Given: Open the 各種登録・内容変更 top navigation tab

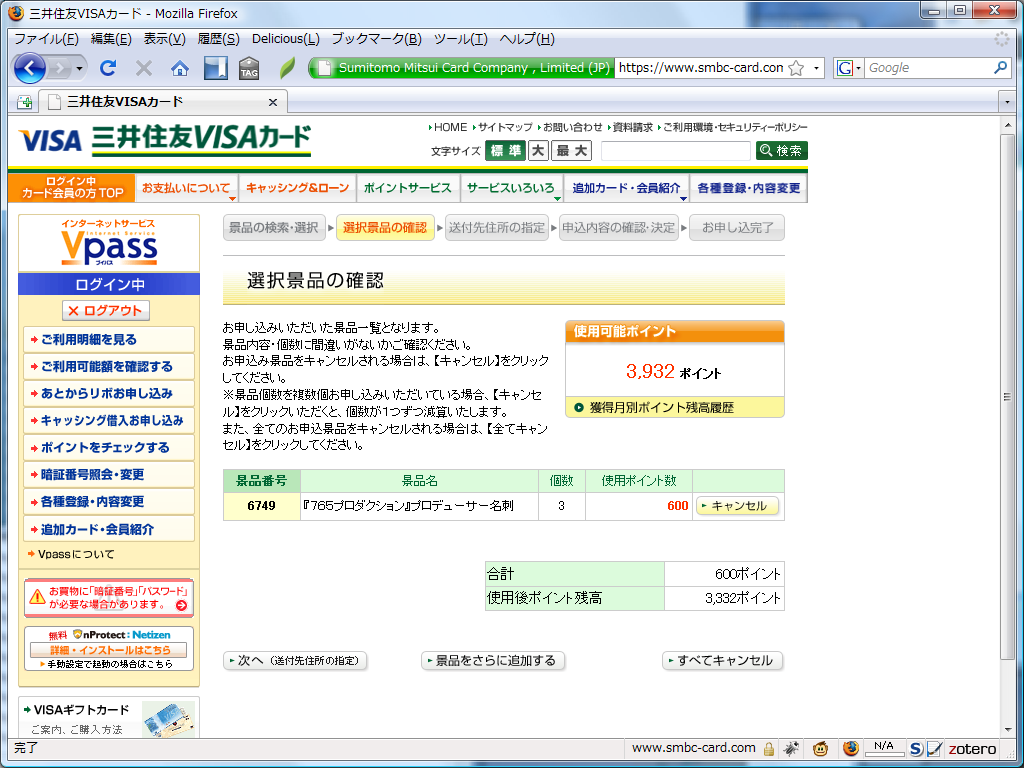Looking at the screenshot, I should pos(748,188).
